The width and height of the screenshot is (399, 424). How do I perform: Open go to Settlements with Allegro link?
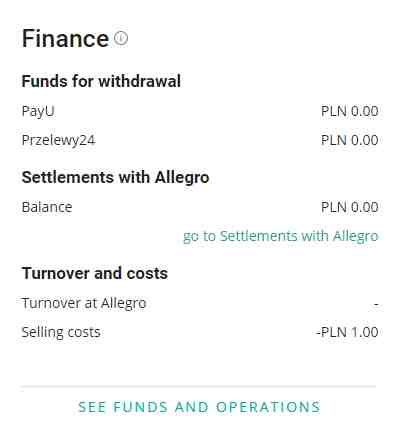tap(281, 236)
